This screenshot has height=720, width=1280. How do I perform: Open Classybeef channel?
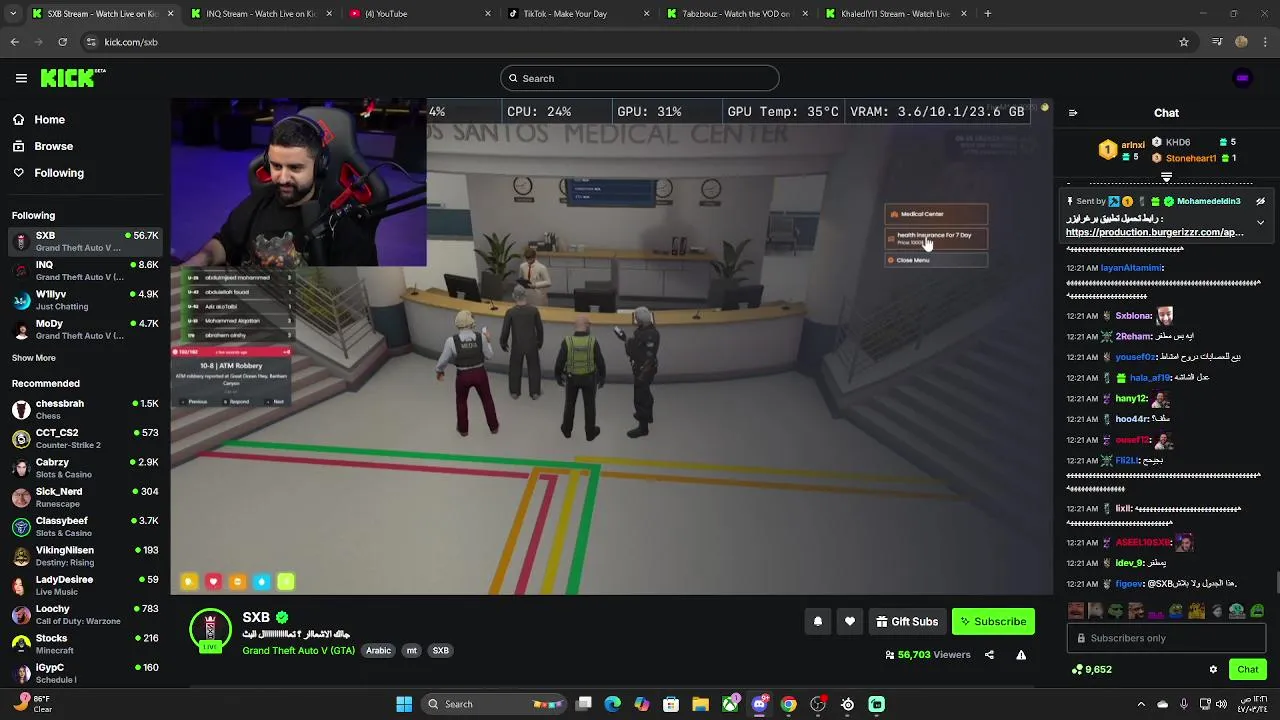point(85,526)
